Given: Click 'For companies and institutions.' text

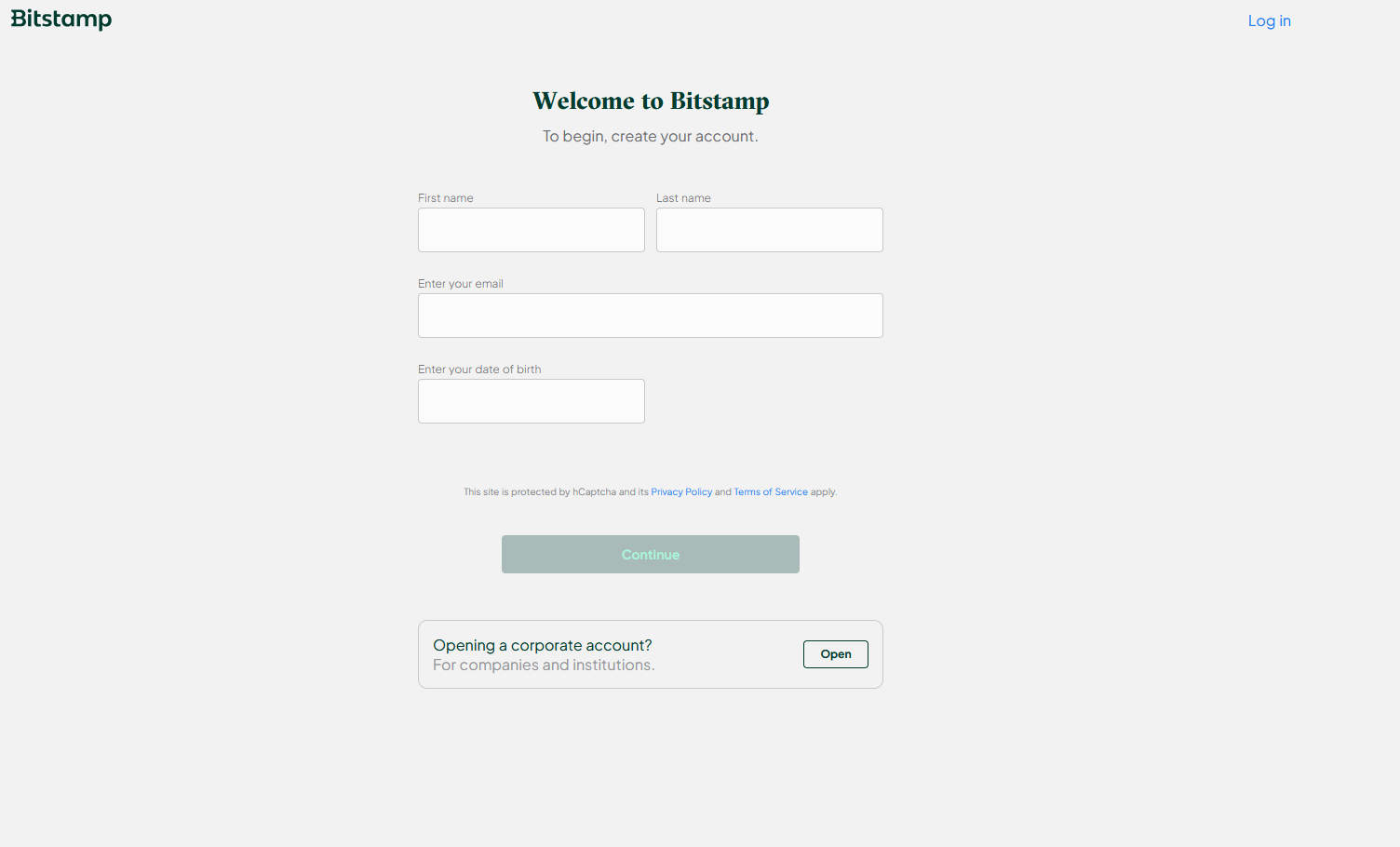Looking at the screenshot, I should [544, 665].
